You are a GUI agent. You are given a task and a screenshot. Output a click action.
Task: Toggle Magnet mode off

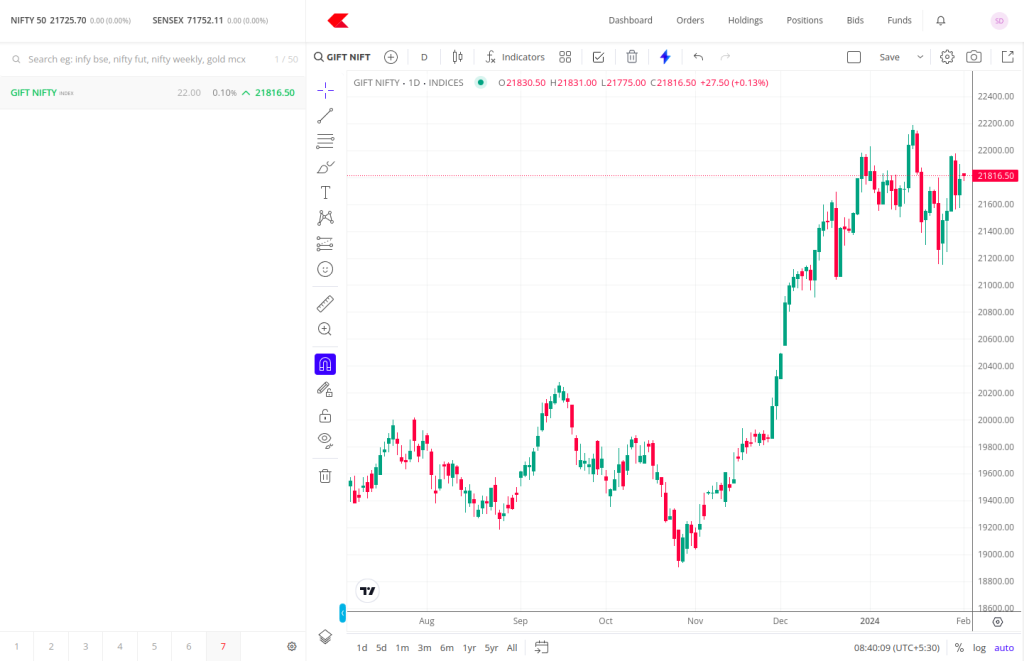[325, 363]
